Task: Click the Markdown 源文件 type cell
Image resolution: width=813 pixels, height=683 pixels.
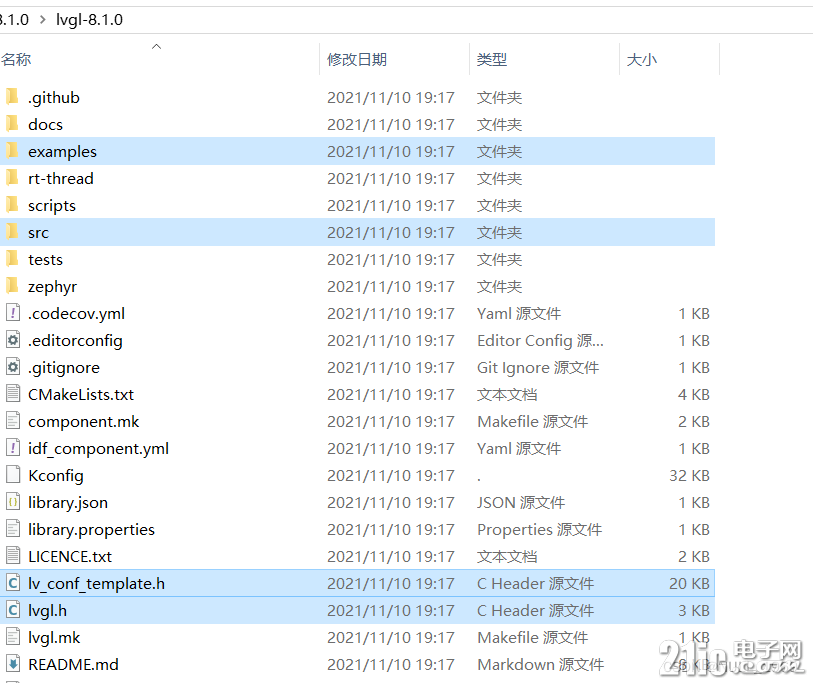Action: click(x=540, y=664)
